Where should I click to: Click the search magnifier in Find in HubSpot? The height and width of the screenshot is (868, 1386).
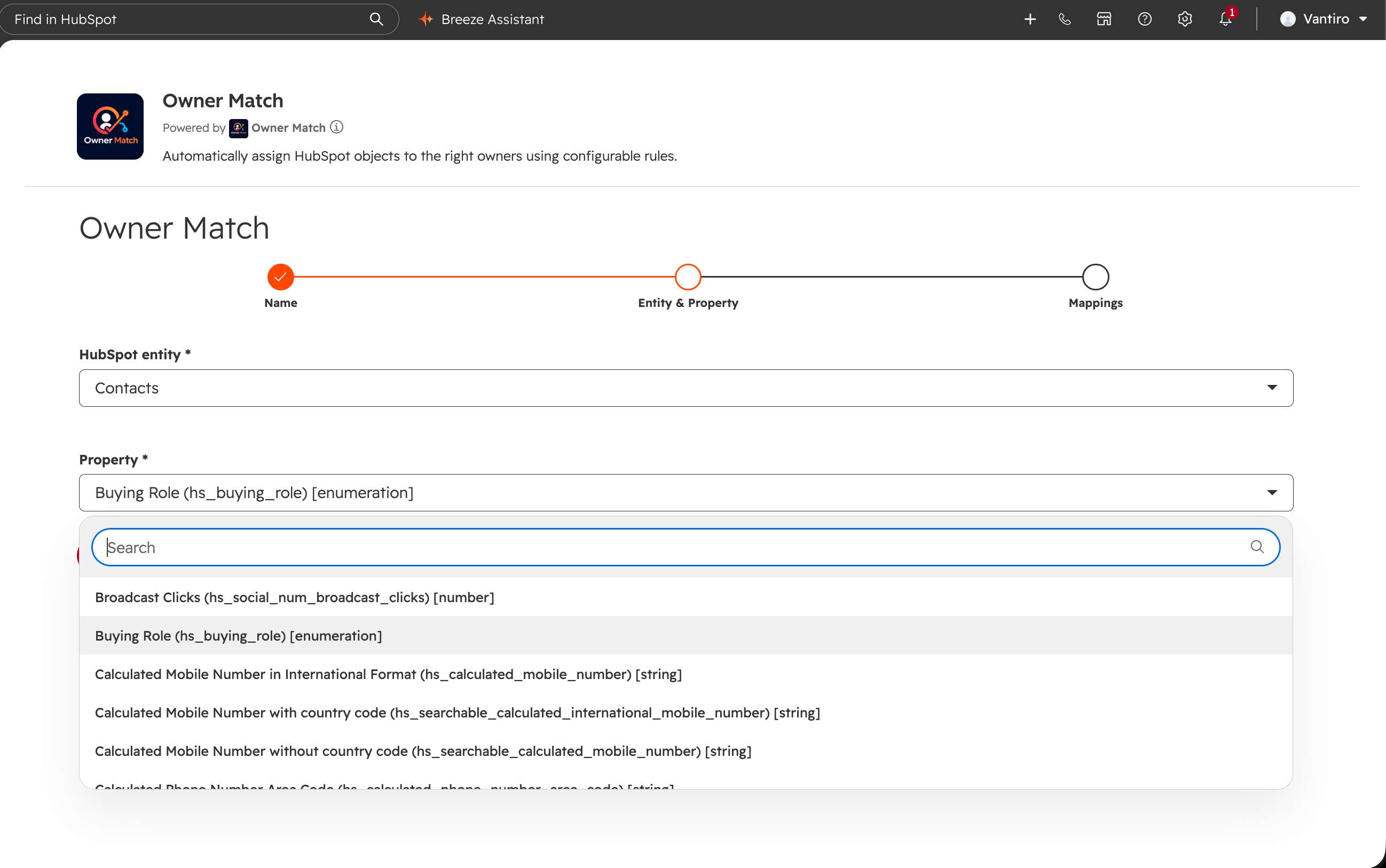point(376,19)
